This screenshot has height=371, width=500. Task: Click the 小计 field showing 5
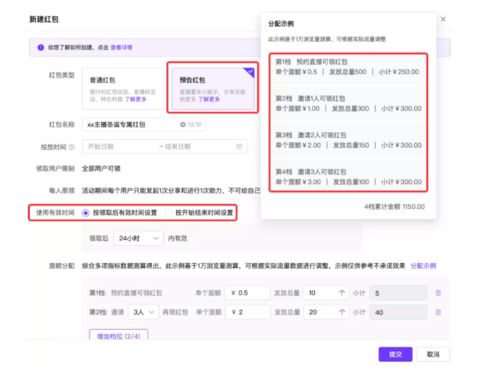398,293
